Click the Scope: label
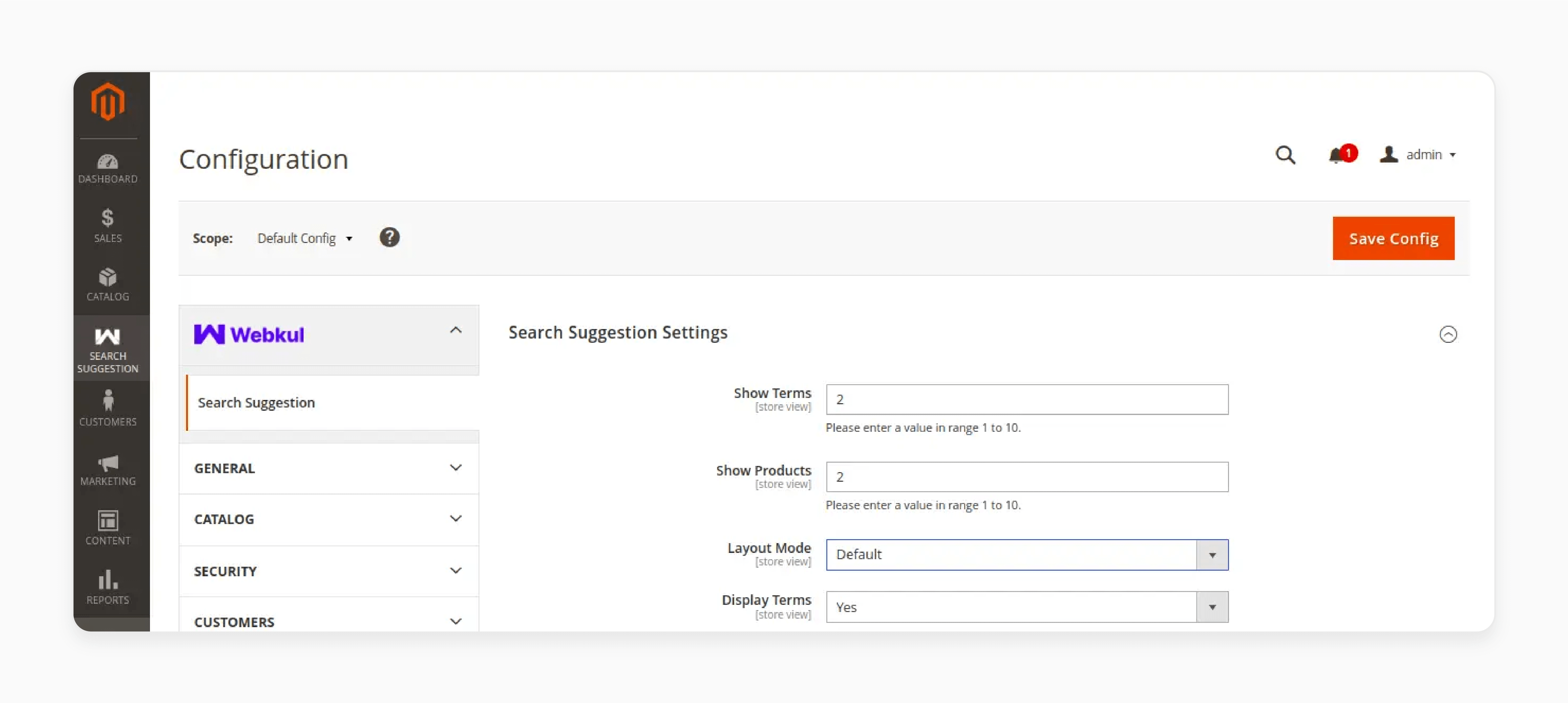Screen dimensions: 1568x703 pyautogui.click(x=212, y=238)
